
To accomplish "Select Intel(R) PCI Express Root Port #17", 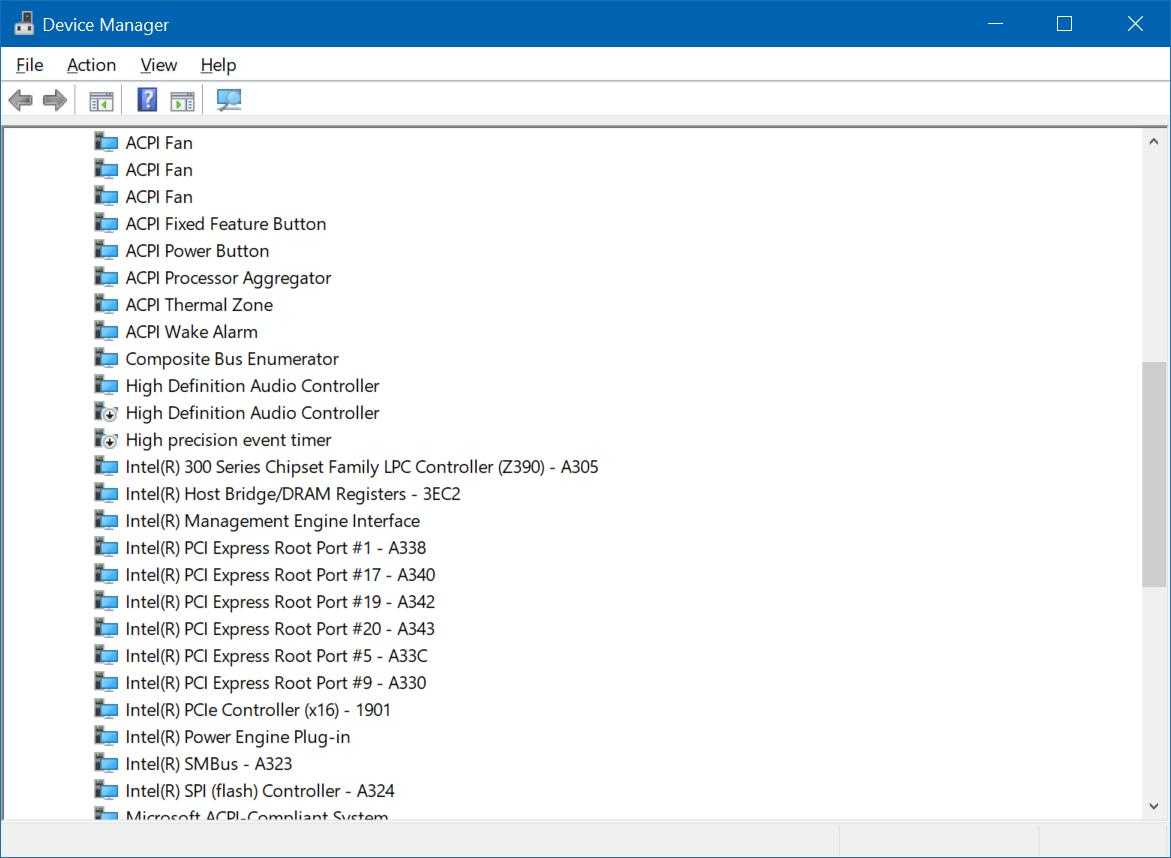I will point(280,575).
